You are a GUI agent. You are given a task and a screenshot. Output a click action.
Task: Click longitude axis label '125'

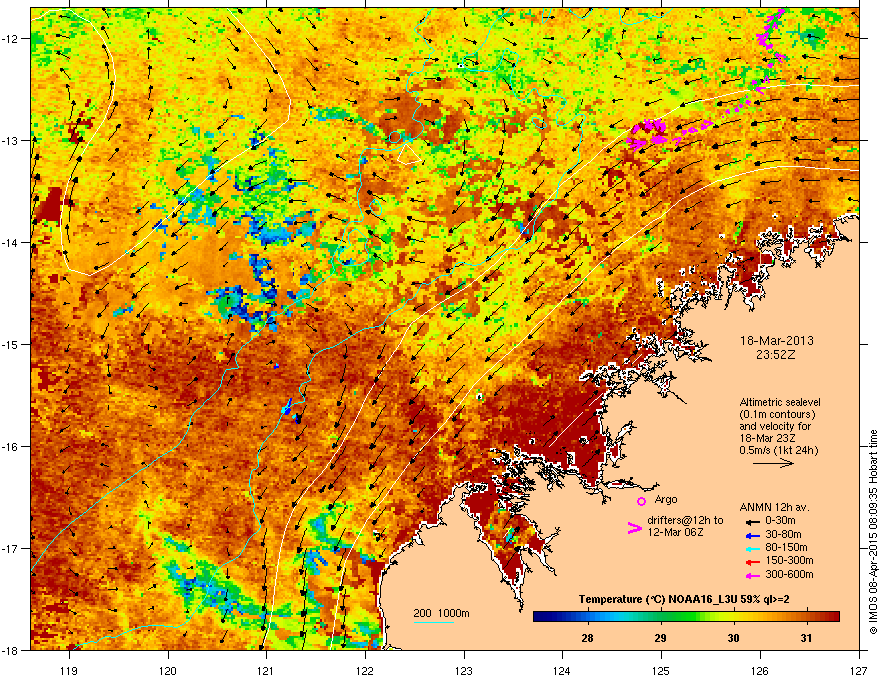661,670
